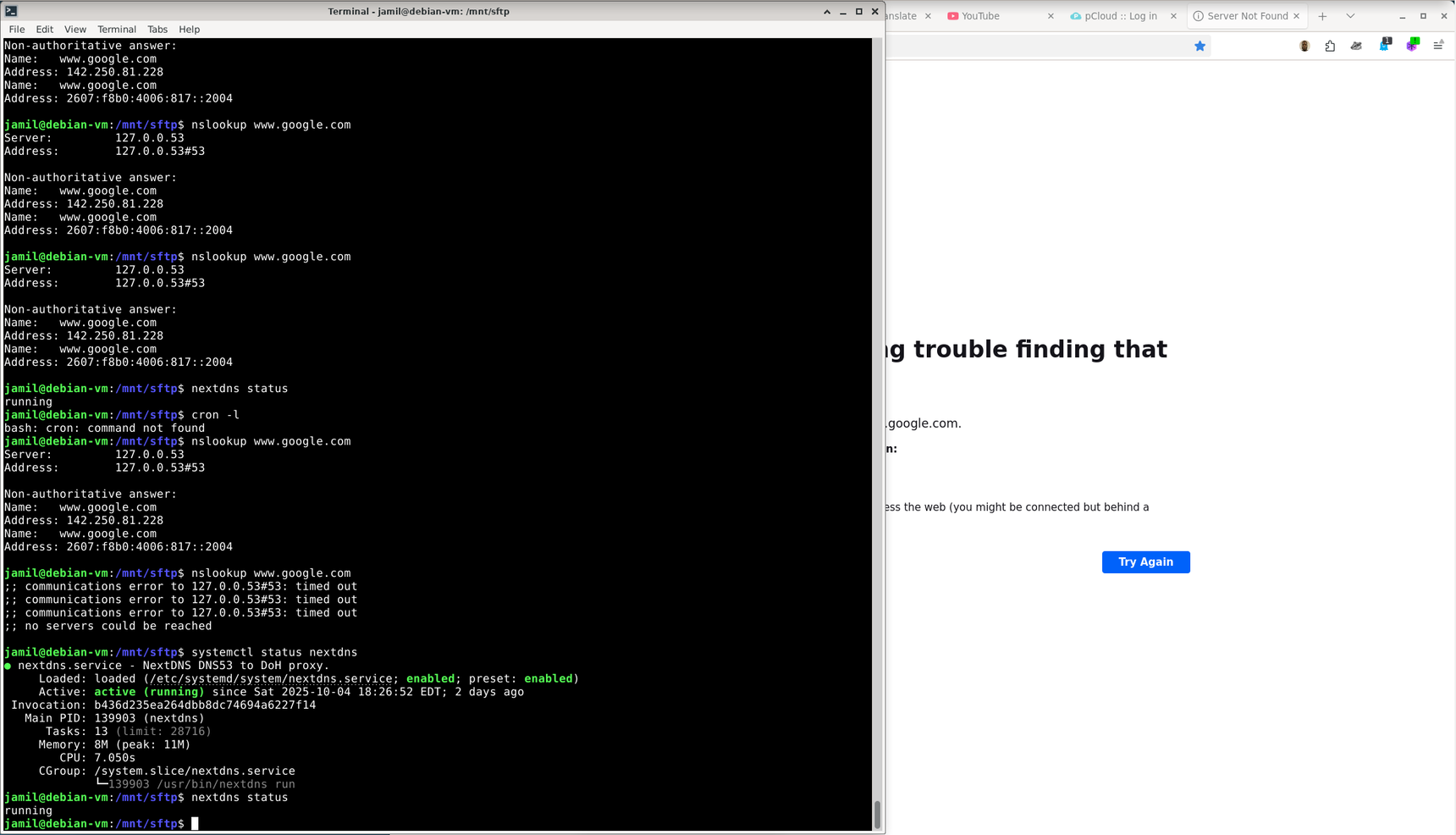Open the browser hamburger application menu
This screenshot has height=835, width=1456.
1438,46
